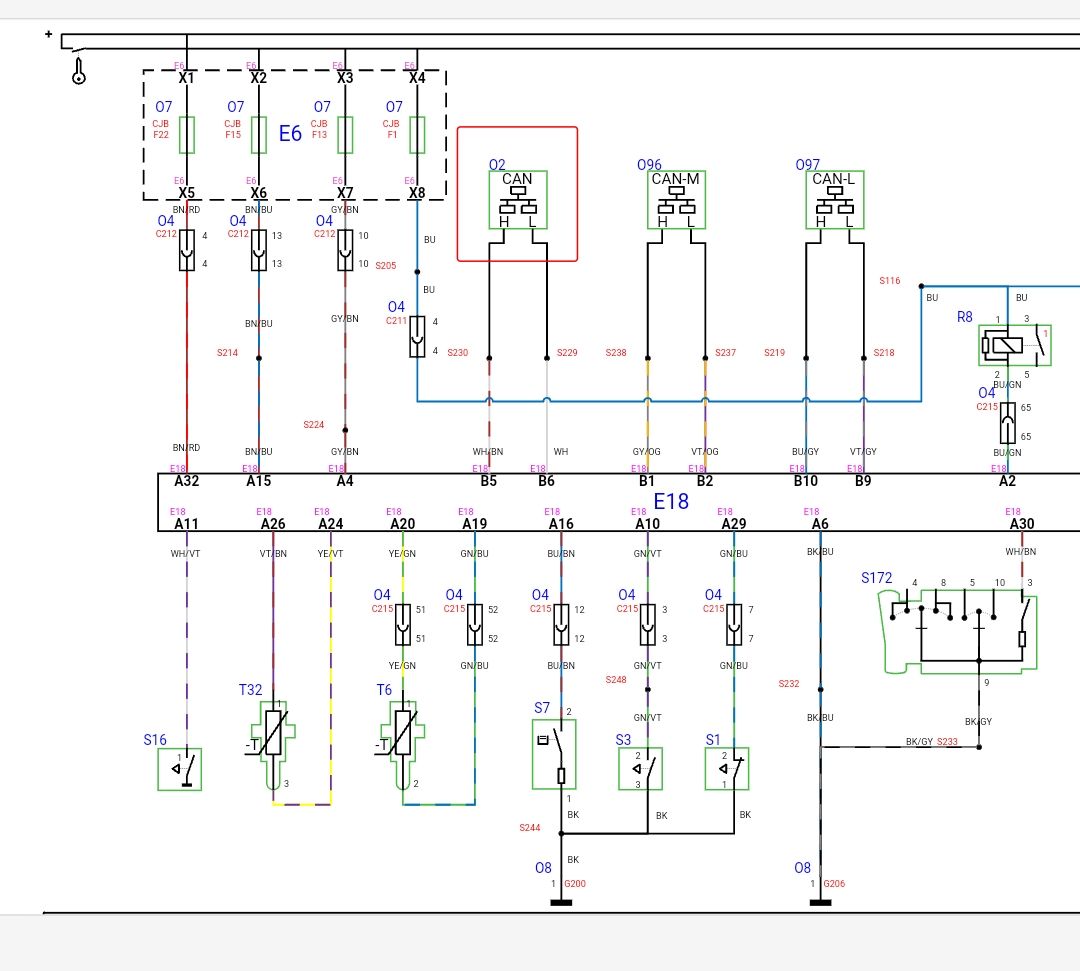Image resolution: width=1080 pixels, height=971 pixels.
Task: Click splice label S230
Action: [x=457, y=353]
